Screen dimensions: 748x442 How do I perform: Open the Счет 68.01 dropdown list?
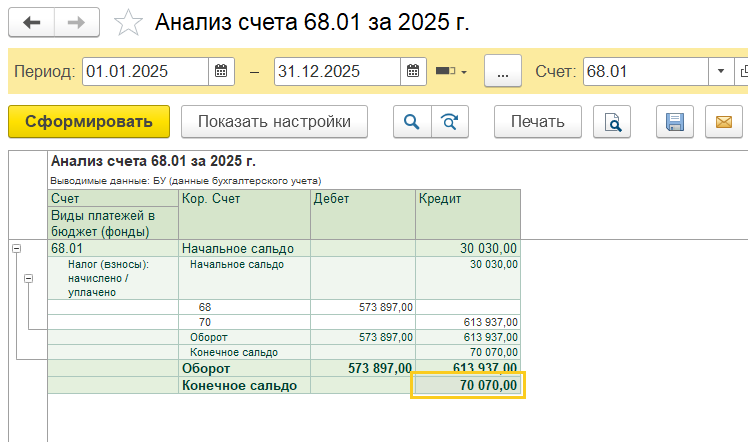pyautogui.click(x=721, y=72)
